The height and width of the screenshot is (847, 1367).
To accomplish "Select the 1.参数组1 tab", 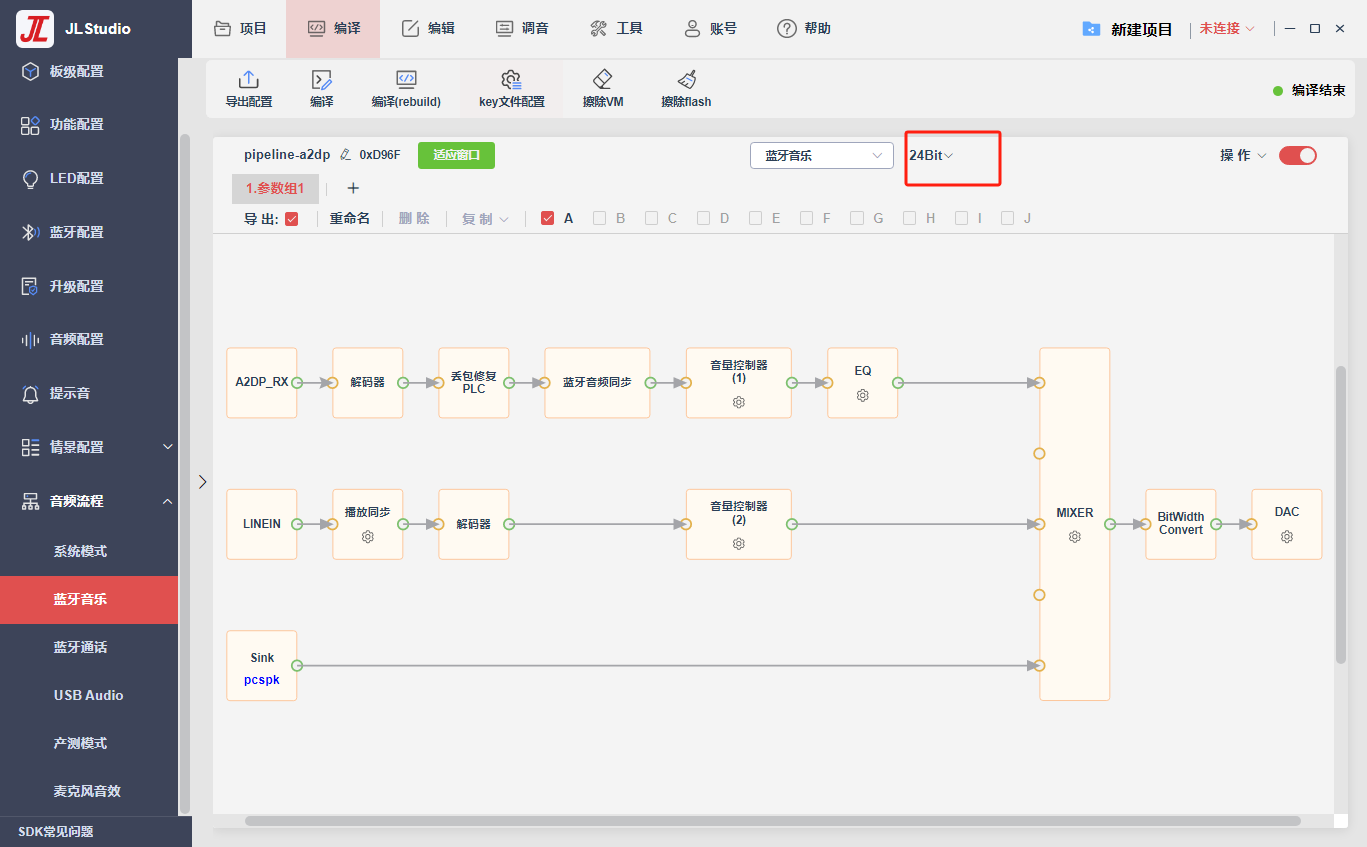I will [x=275, y=188].
